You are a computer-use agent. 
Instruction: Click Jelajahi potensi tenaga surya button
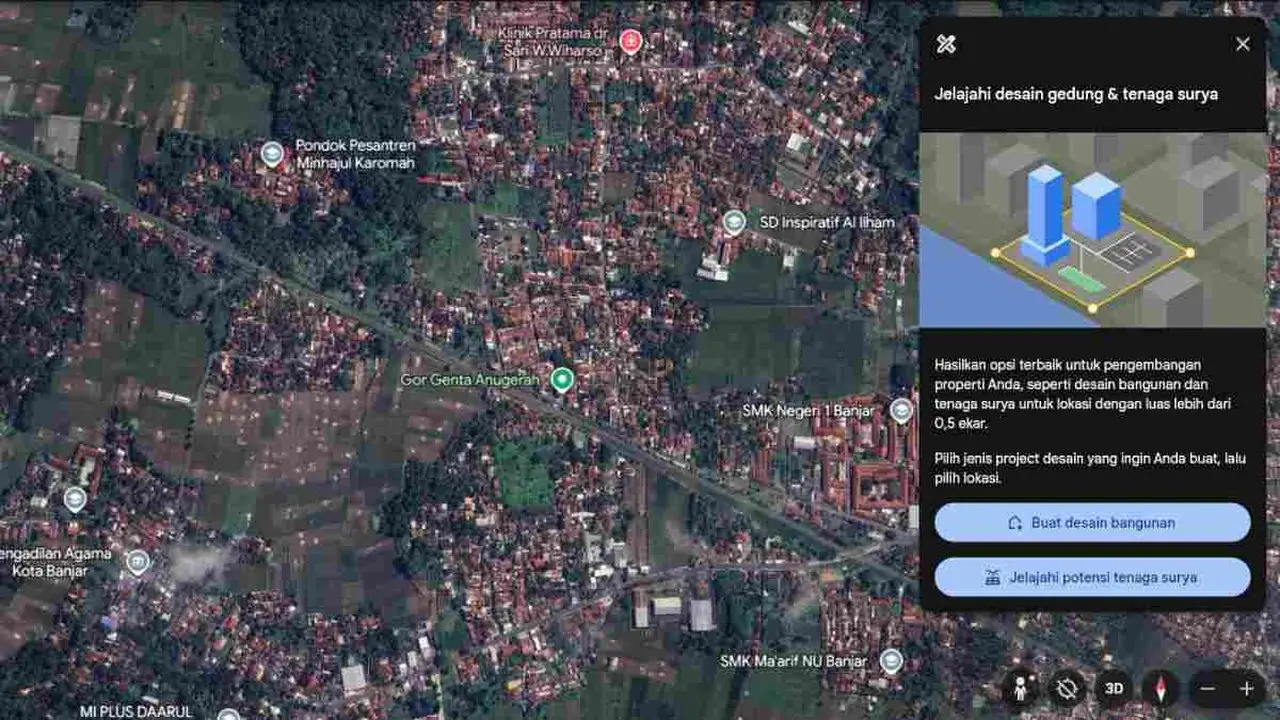1092,577
